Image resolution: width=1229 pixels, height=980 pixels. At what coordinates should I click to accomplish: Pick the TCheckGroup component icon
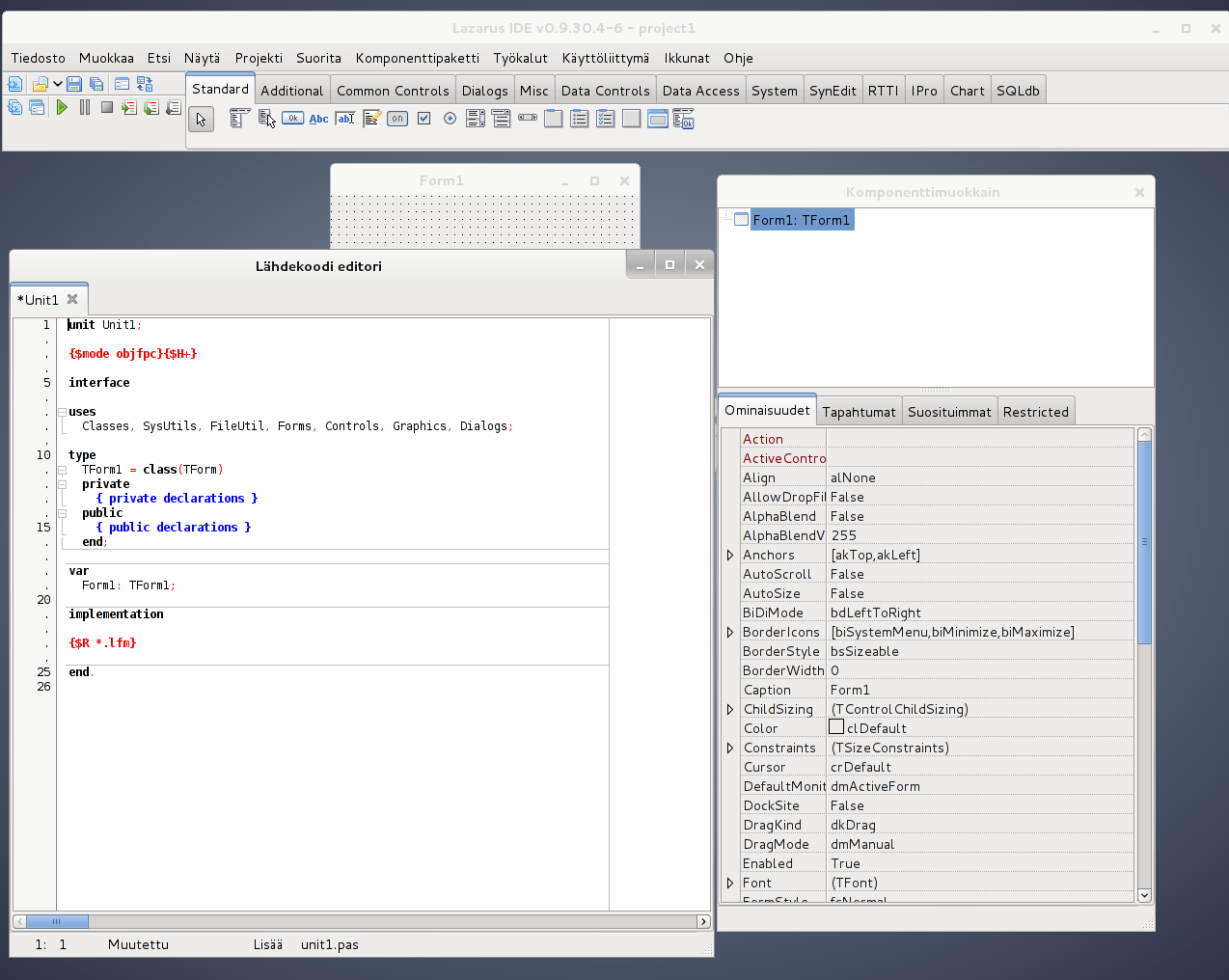(x=606, y=119)
